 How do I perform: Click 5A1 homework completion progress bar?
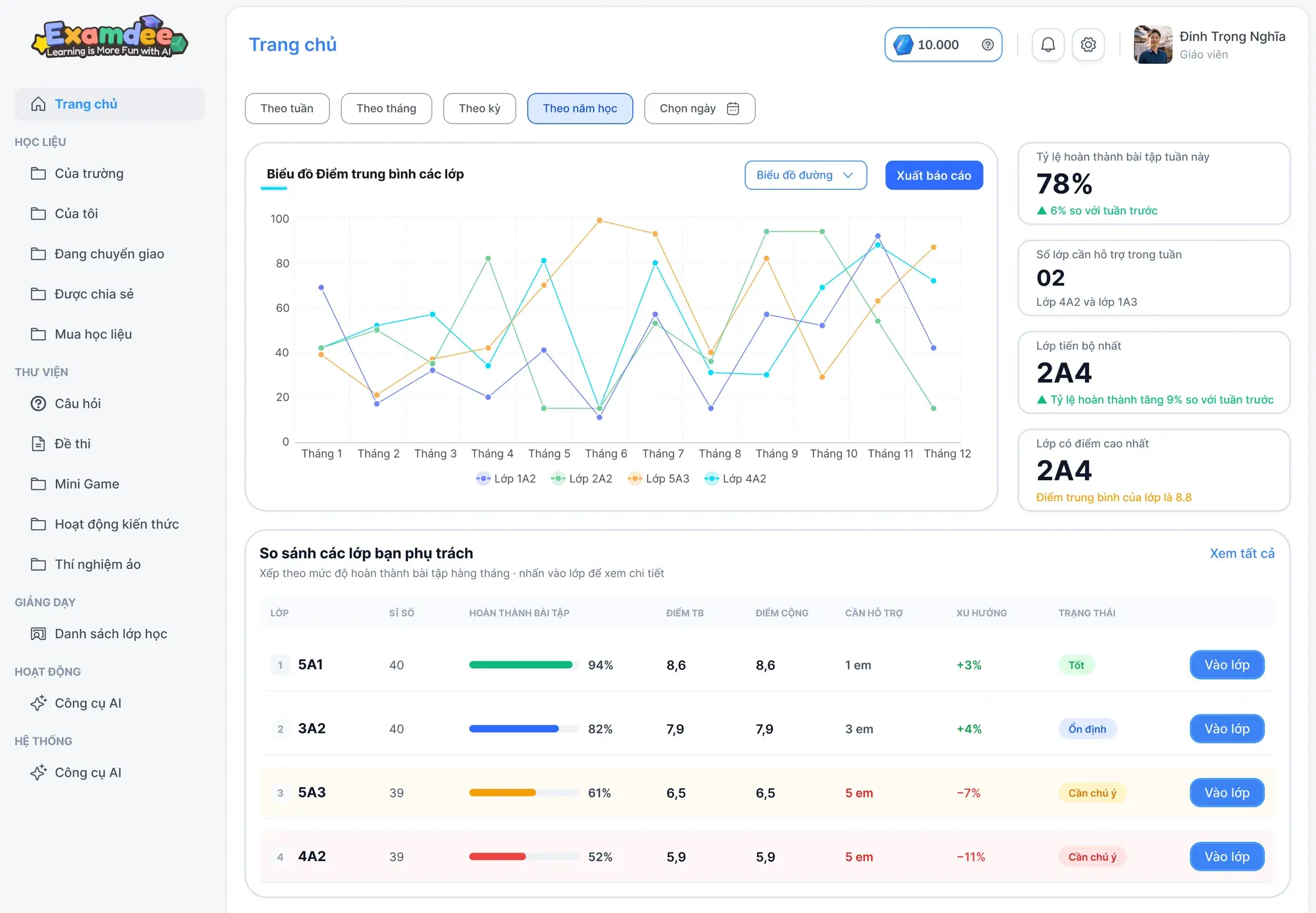(524, 665)
